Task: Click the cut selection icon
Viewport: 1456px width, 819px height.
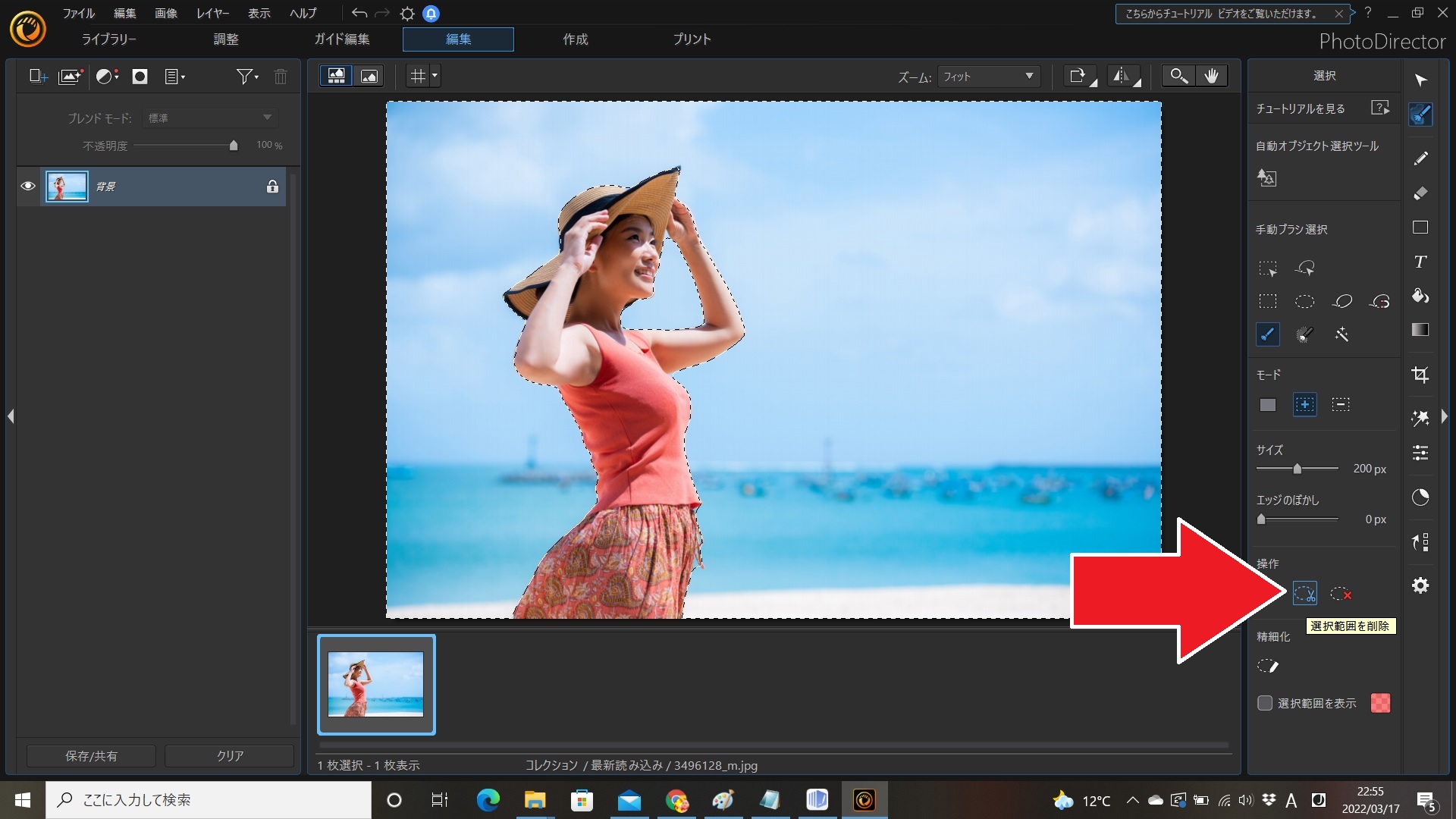Action: point(1304,594)
